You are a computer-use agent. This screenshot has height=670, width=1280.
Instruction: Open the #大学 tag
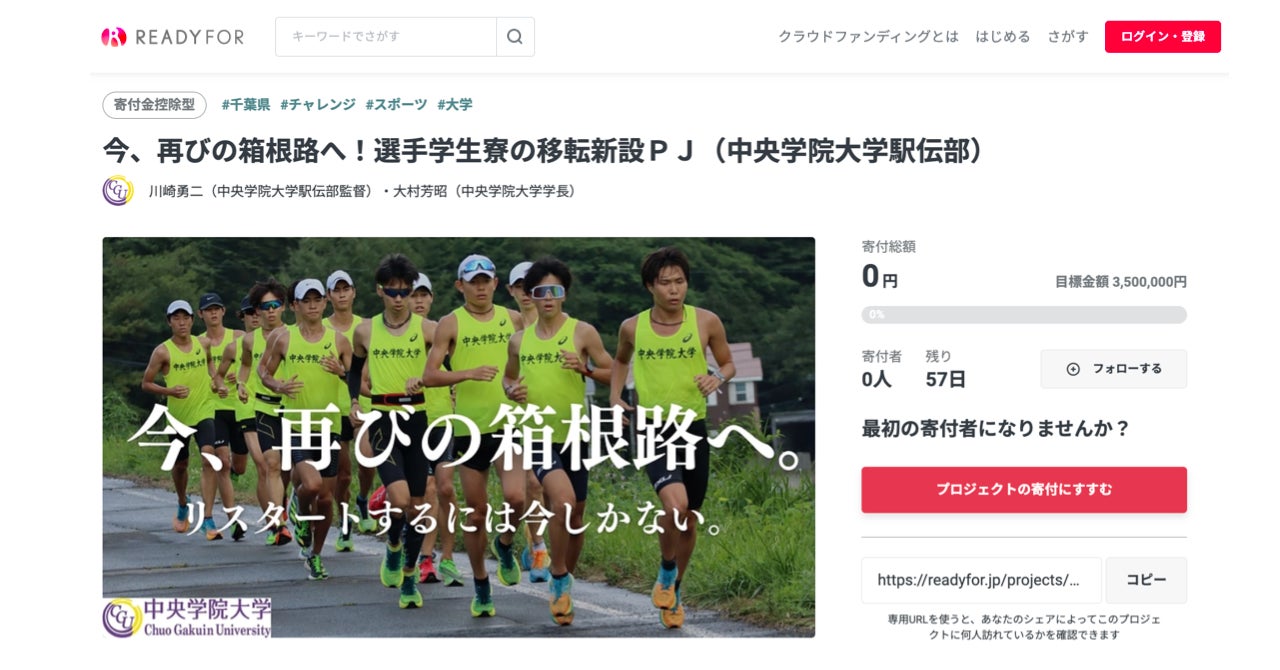455,105
